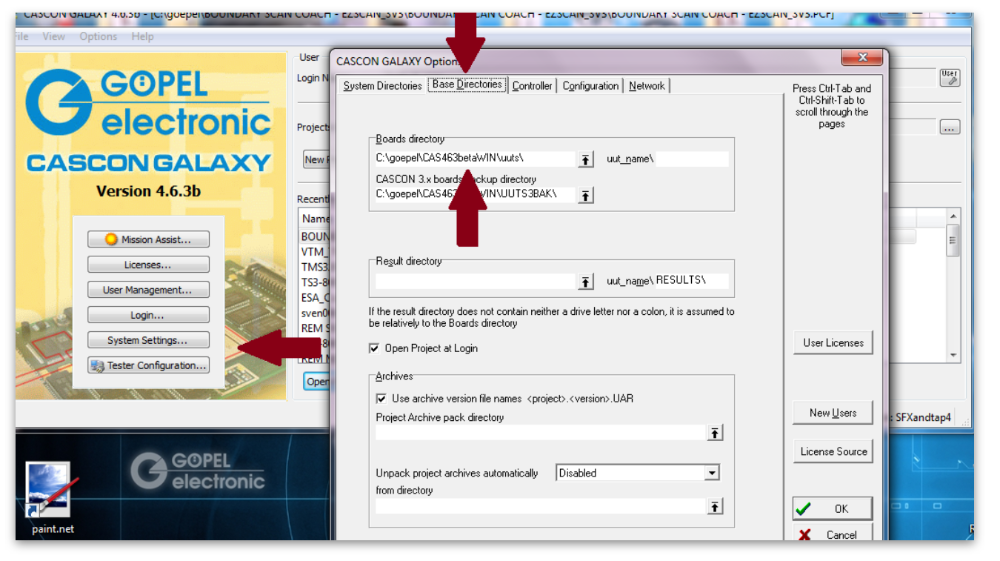The height and width of the screenshot is (561, 1000).
Task: Click the uut_name\ field in Boards directory
Action: [x=691, y=158]
